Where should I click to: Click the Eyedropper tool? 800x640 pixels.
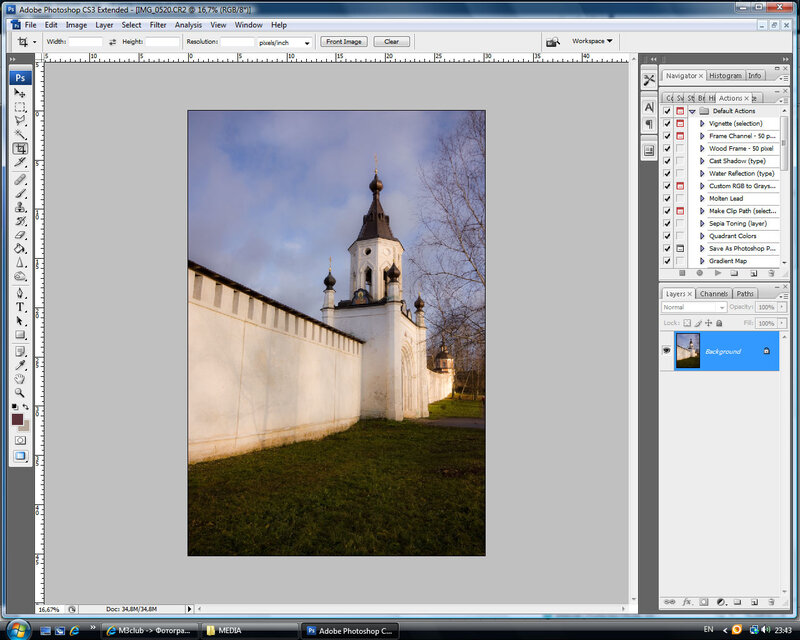tap(20, 365)
